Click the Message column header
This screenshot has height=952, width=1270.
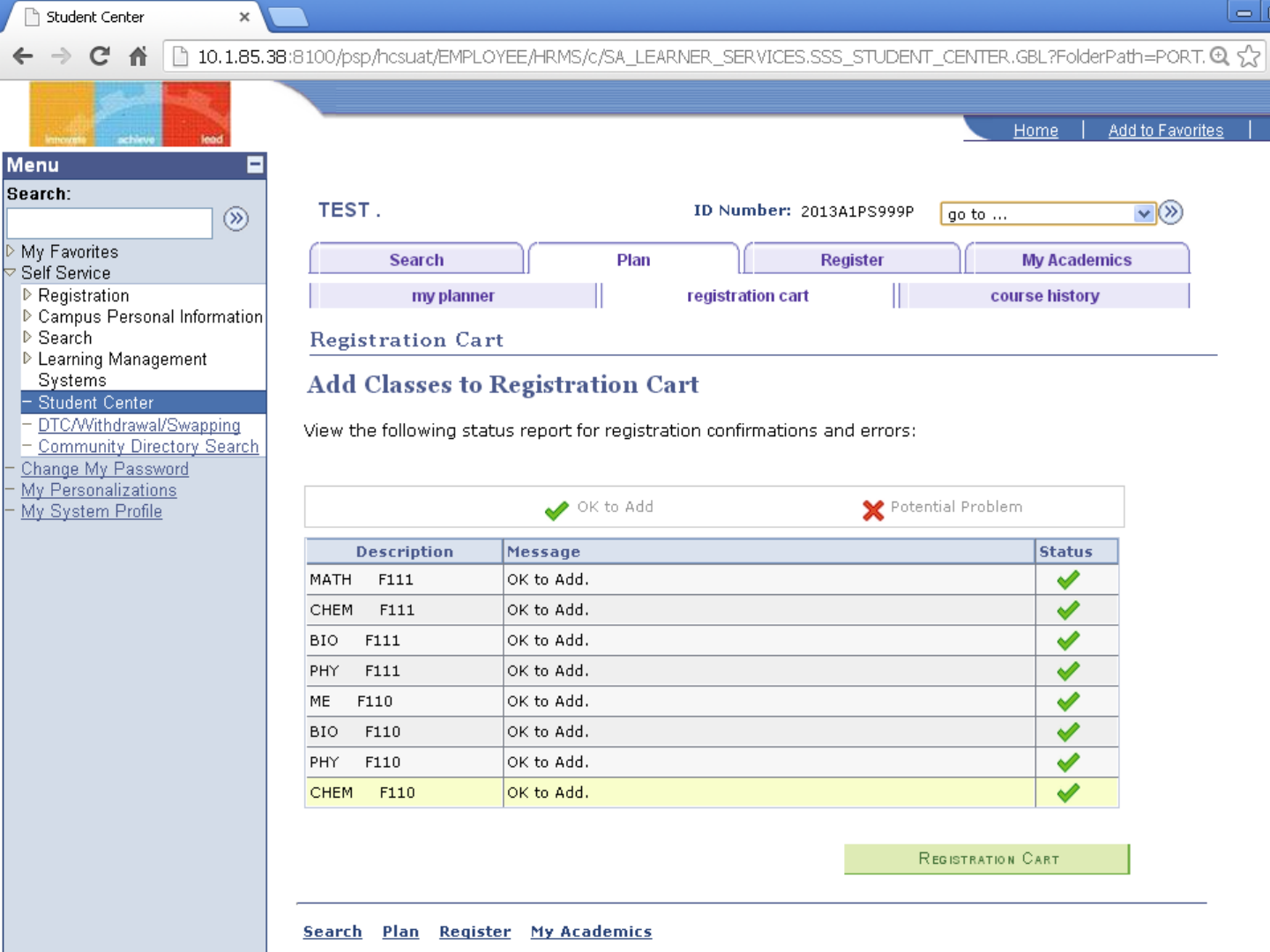(x=769, y=552)
